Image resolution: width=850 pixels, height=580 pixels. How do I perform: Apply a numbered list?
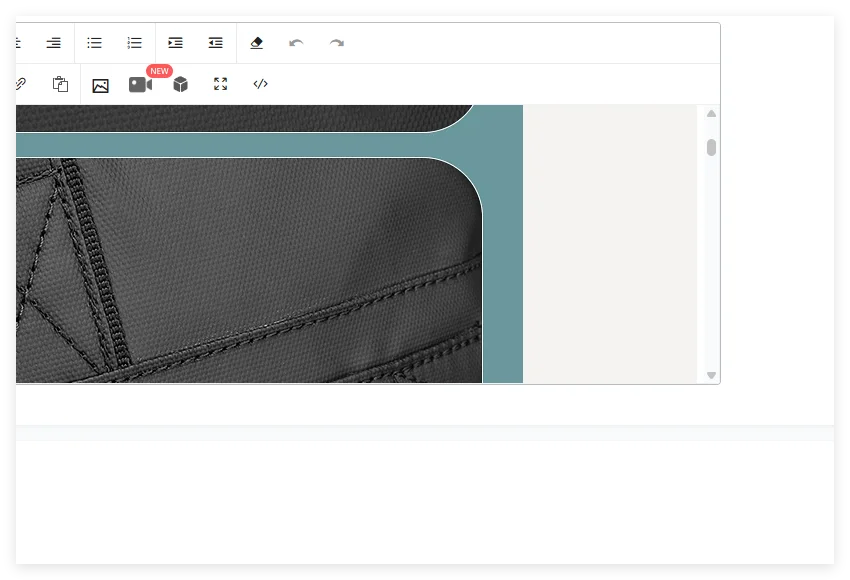point(133,43)
